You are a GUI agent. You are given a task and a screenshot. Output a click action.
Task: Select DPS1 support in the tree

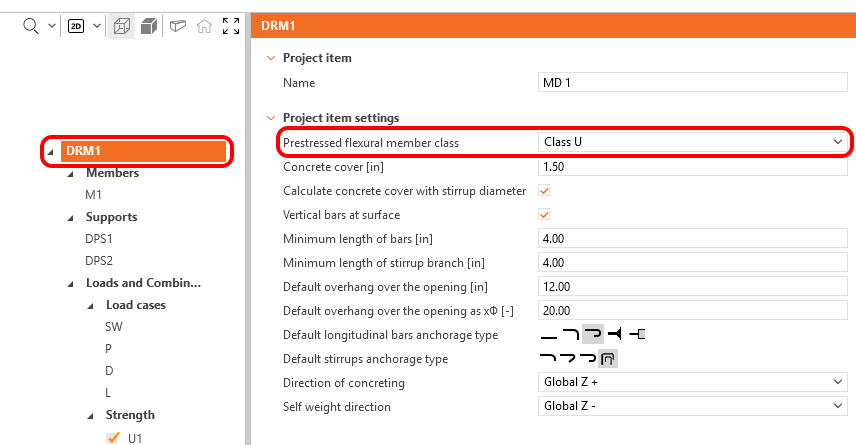coord(99,239)
